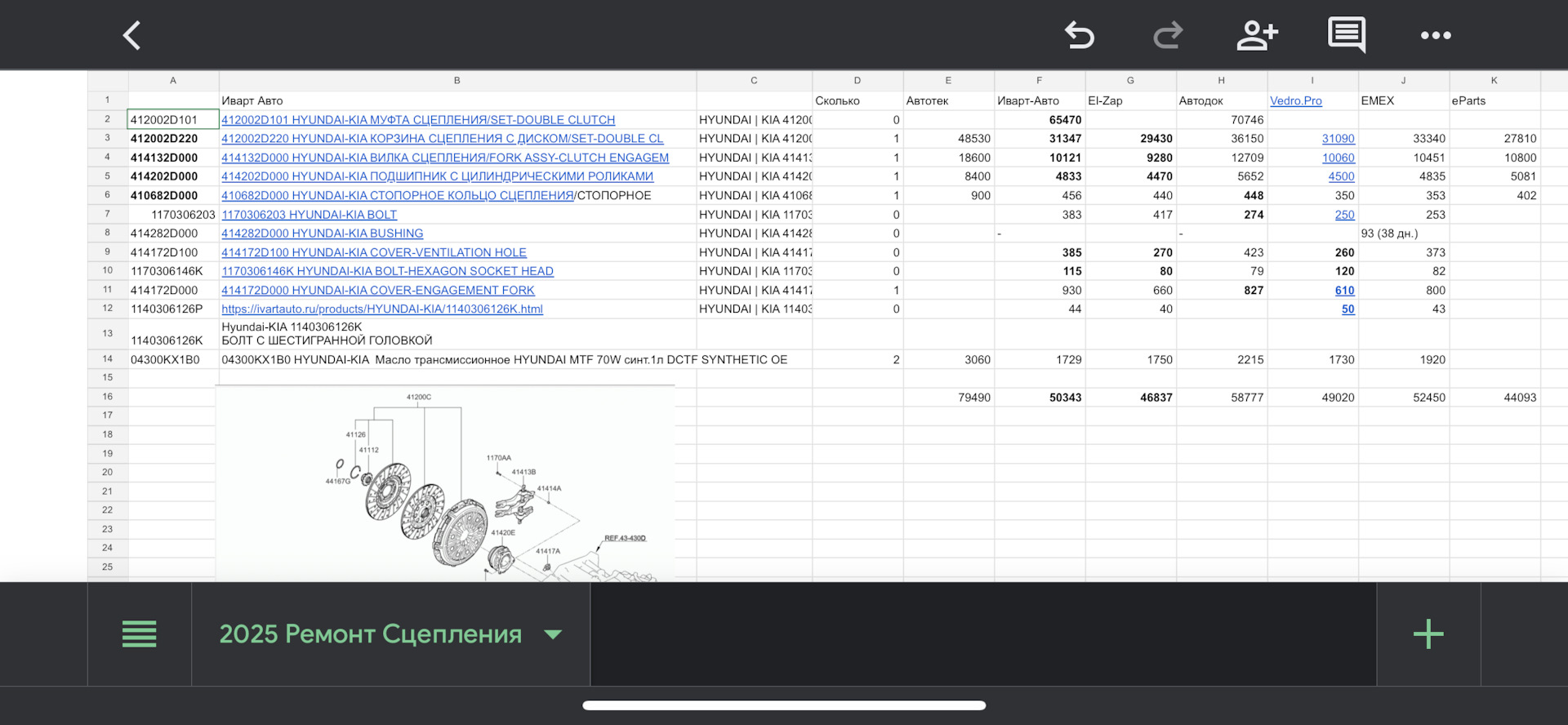Open the three-dot more menu
The image size is (1568, 725).
click(1436, 35)
